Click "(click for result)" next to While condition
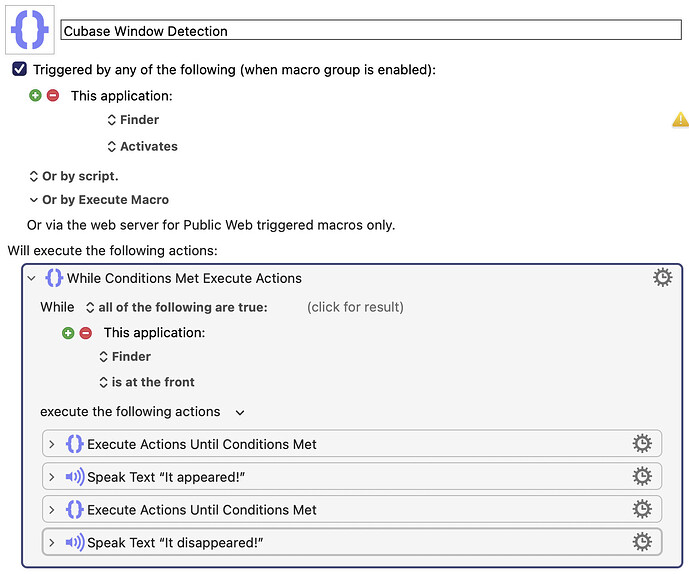689x574 pixels. pyautogui.click(x=355, y=307)
